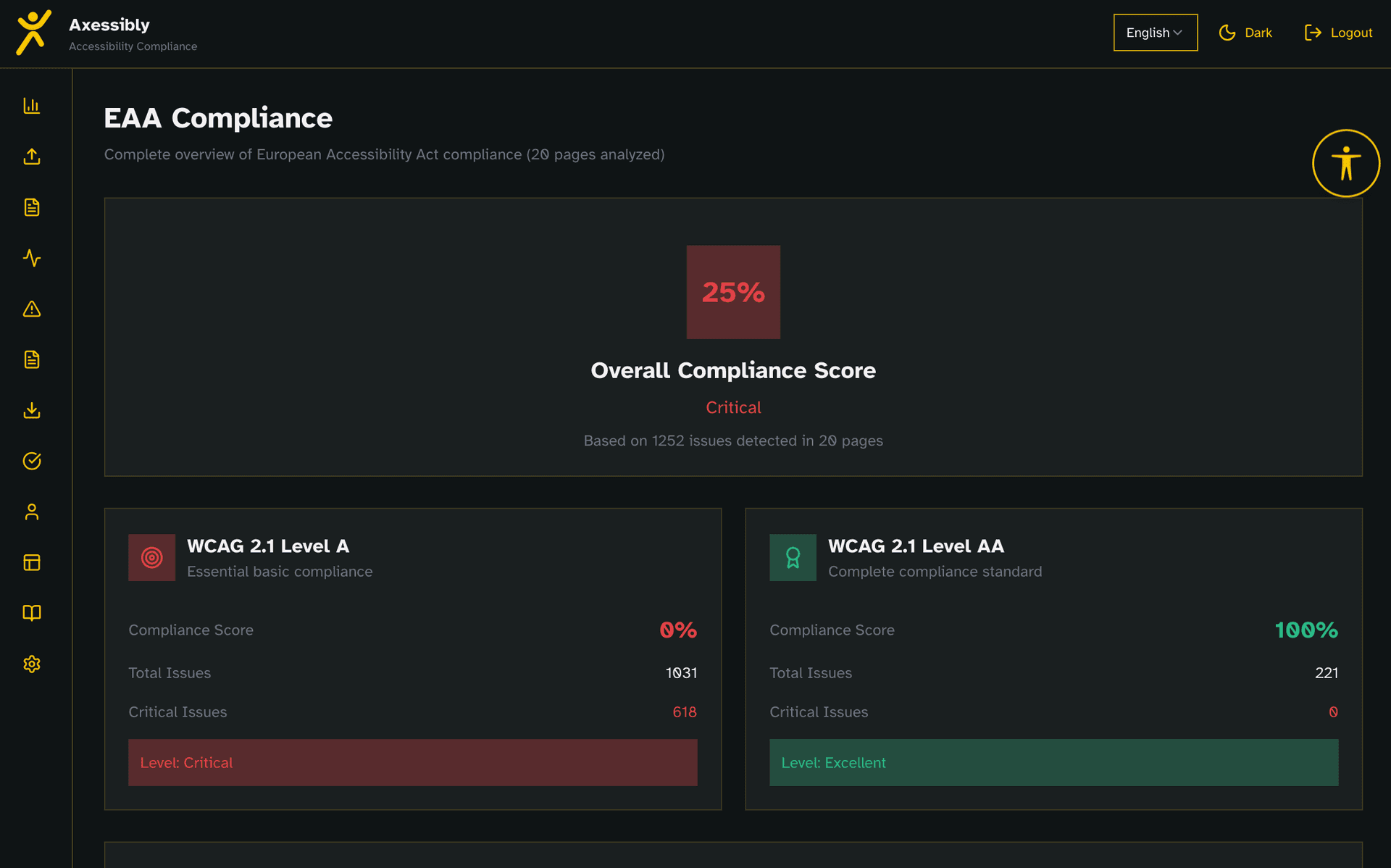The height and width of the screenshot is (868, 1391).
Task: Expand the English language dropdown
Action: click(x=1155, y=33)
